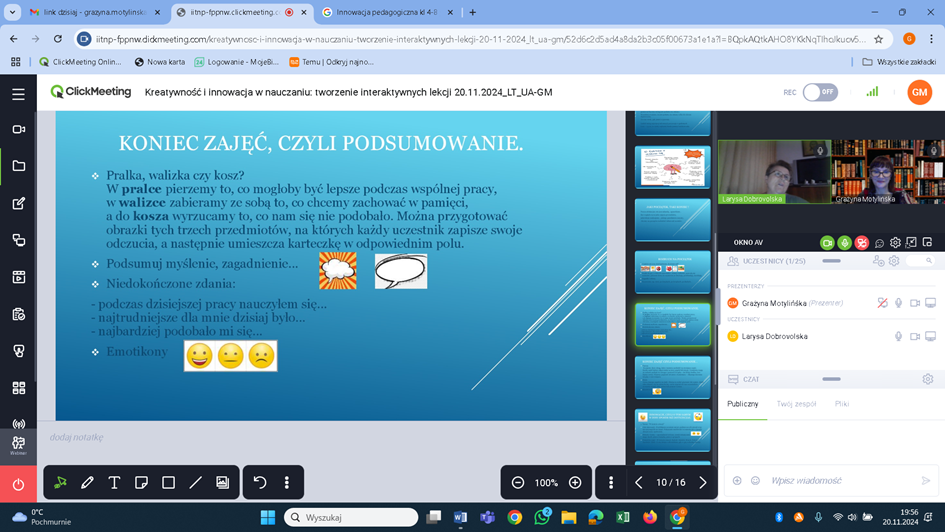Viewport: 945px width, 532px height.
Task: Open the live streaming sidebar icon
Action: pos(18,424)
